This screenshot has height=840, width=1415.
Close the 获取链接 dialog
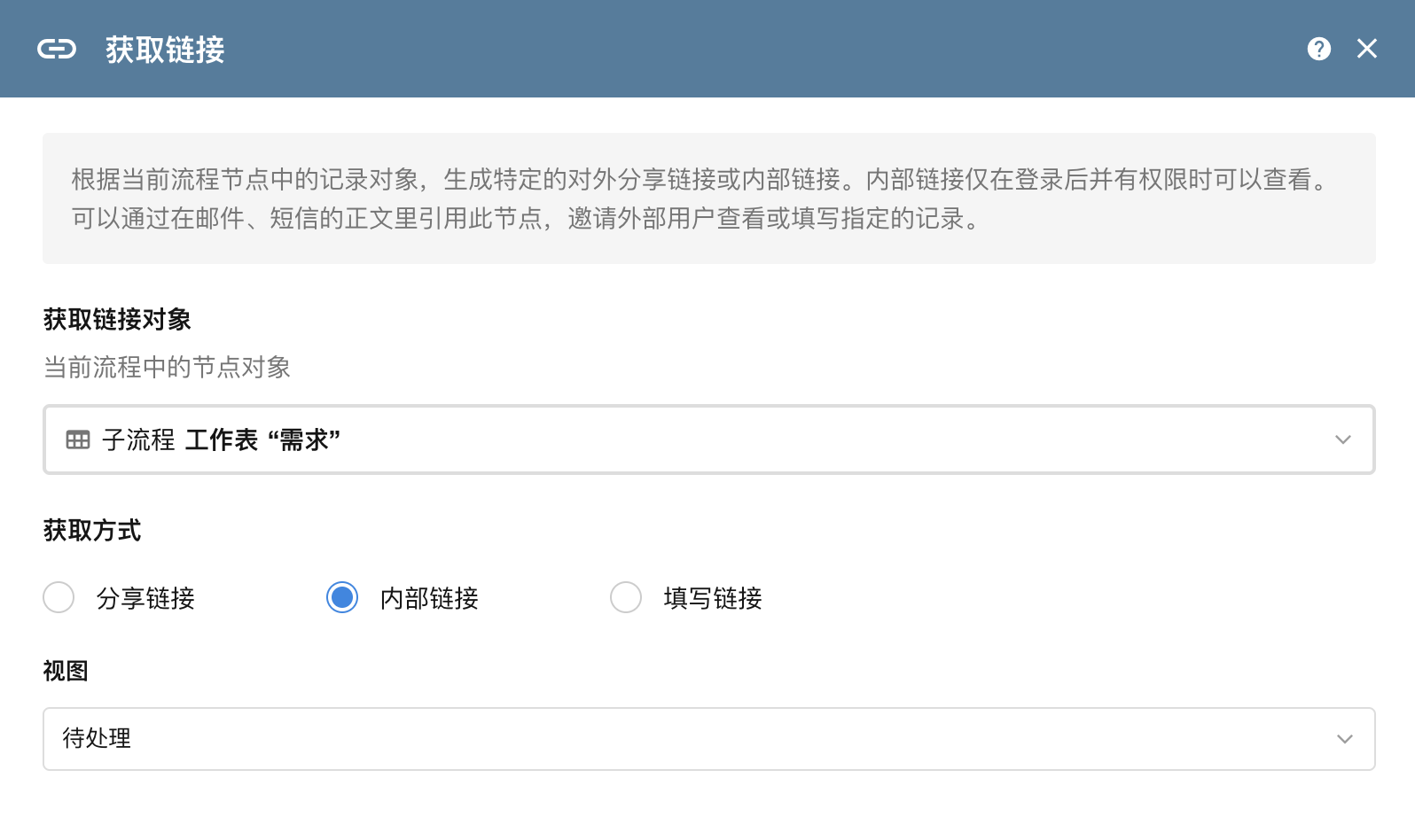tap(1366, 49)
